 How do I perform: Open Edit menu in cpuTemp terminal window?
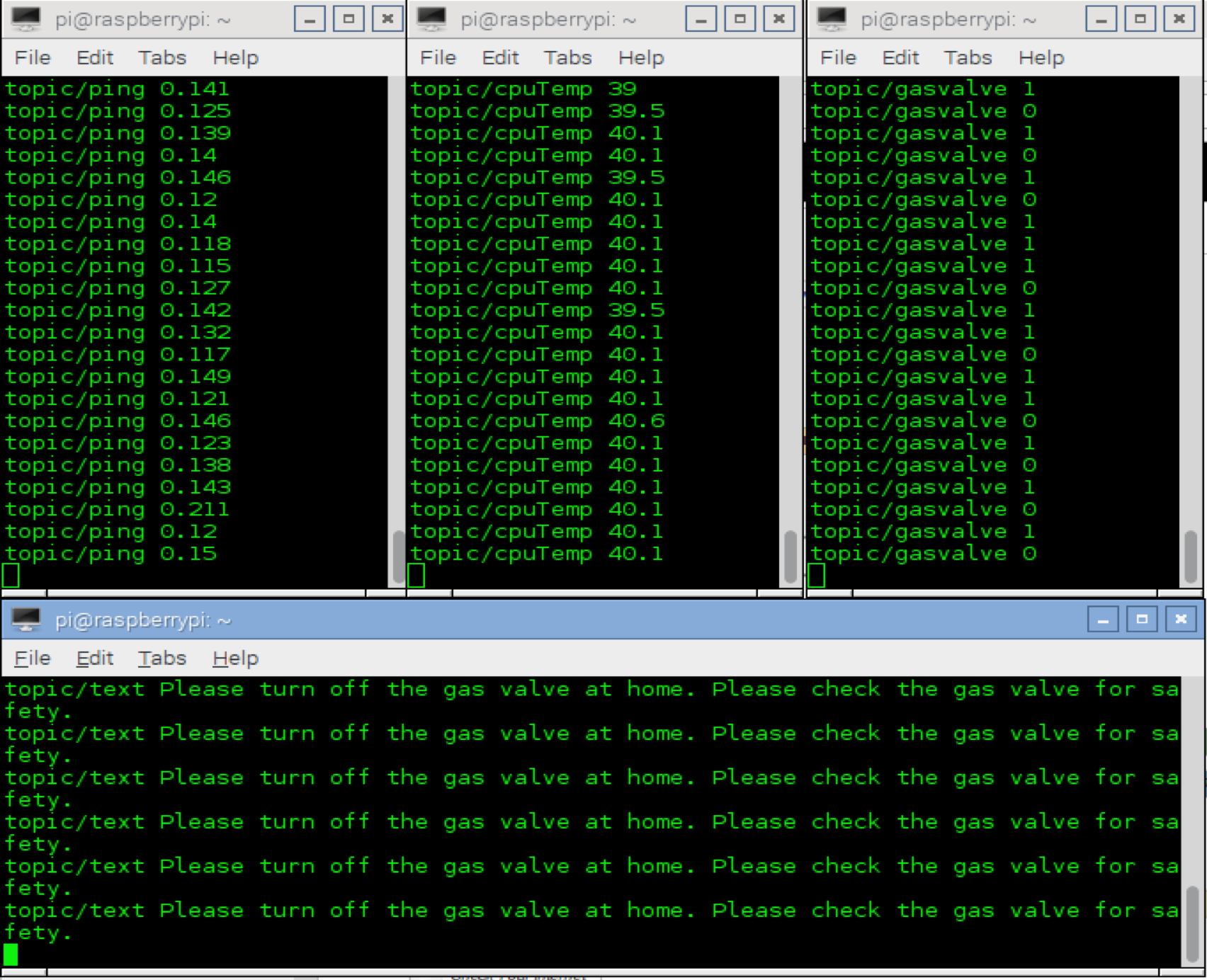(500, 58)
